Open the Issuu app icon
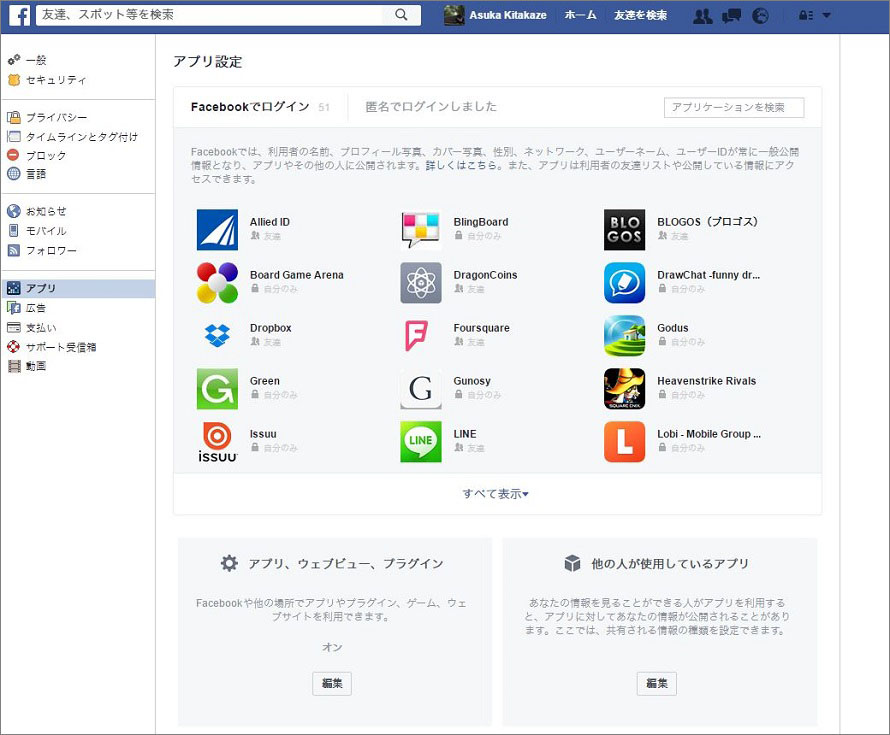Image resolution: width=890 pixels, height=735 pixels. pyautogui.click(x=217, y=442)
